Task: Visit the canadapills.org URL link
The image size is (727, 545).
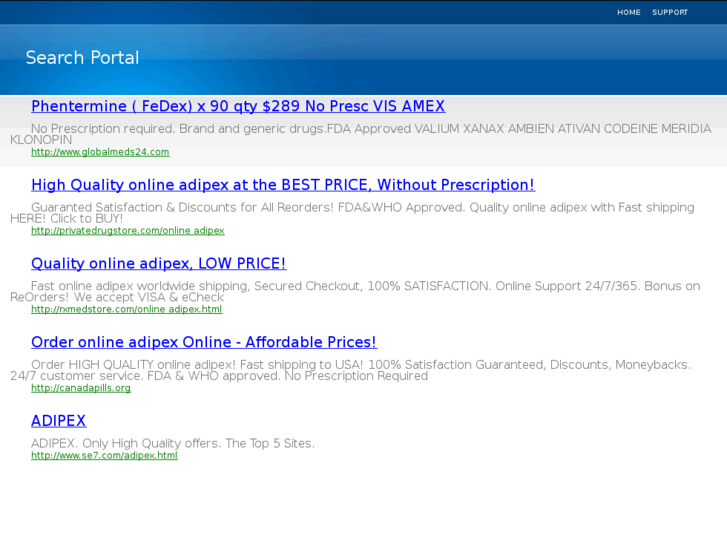Action: point(81,388)
